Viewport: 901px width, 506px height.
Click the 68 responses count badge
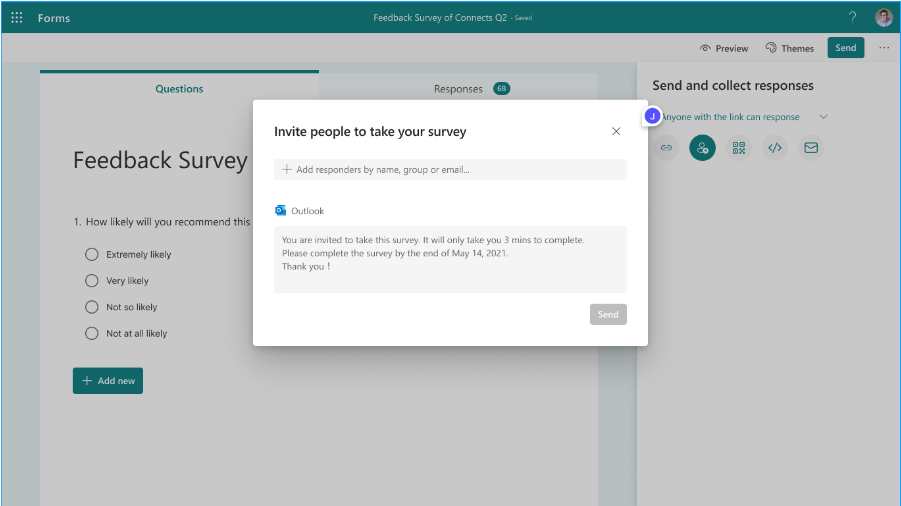pos(502,88)
